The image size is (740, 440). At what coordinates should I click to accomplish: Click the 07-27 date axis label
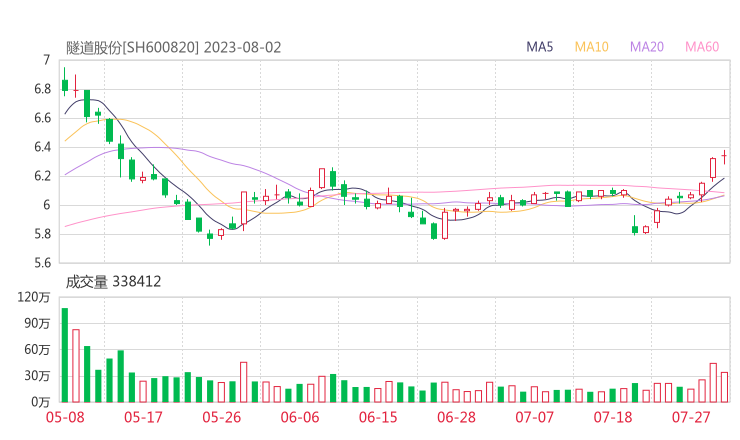coord(691,417)
